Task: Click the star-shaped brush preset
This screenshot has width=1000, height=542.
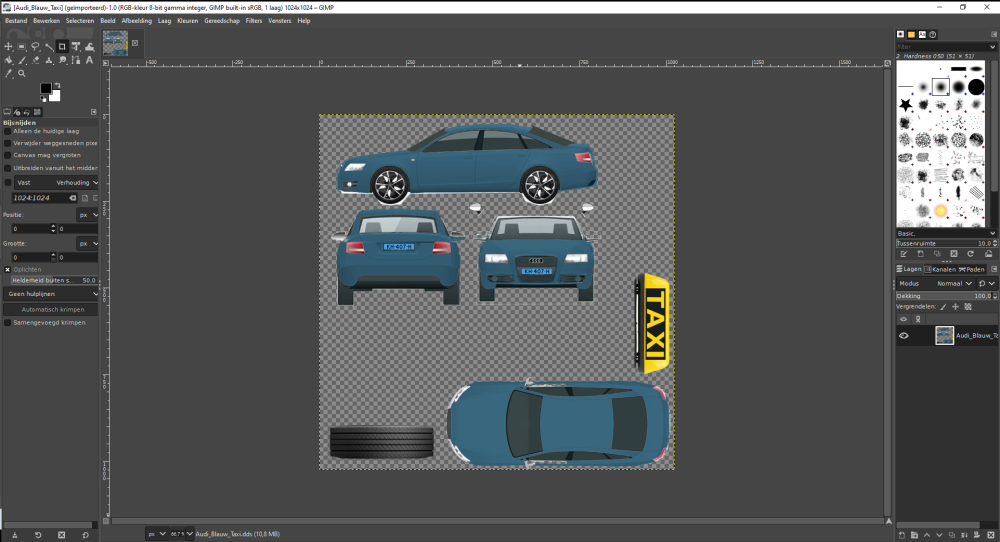Action: pyautogui.click(x=905, y=104)
